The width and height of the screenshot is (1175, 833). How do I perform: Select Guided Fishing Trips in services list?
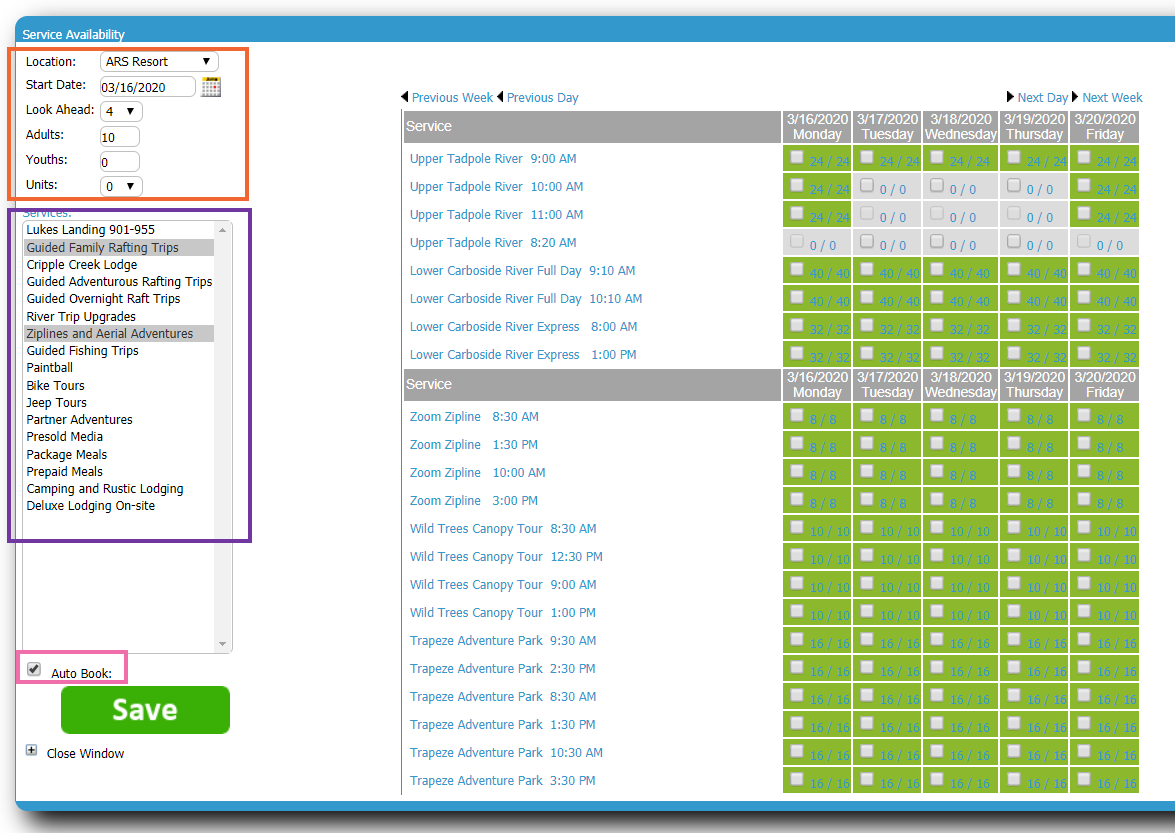pos(82,351)
